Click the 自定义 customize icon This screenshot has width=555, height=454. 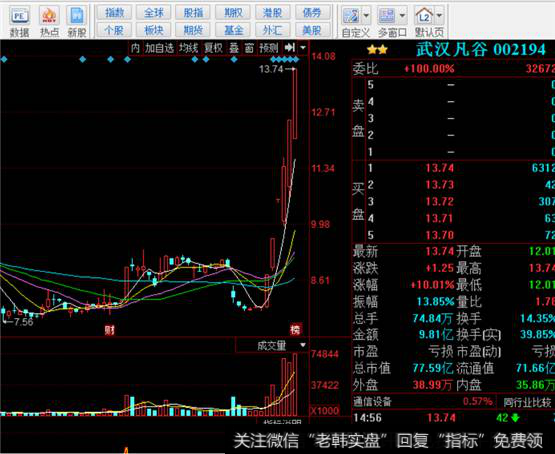click(350, 16)
